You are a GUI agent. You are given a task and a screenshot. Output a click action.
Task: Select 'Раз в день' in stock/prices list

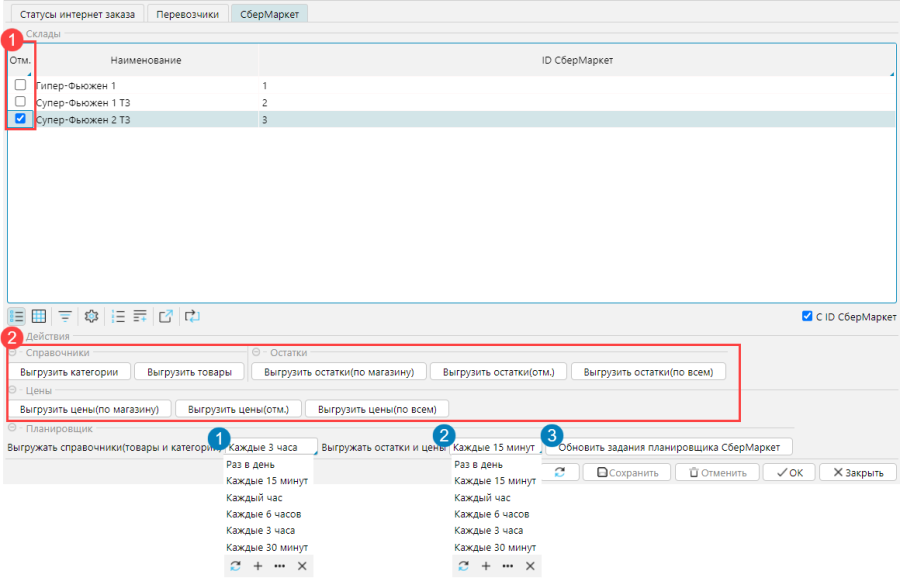[478, 464]
